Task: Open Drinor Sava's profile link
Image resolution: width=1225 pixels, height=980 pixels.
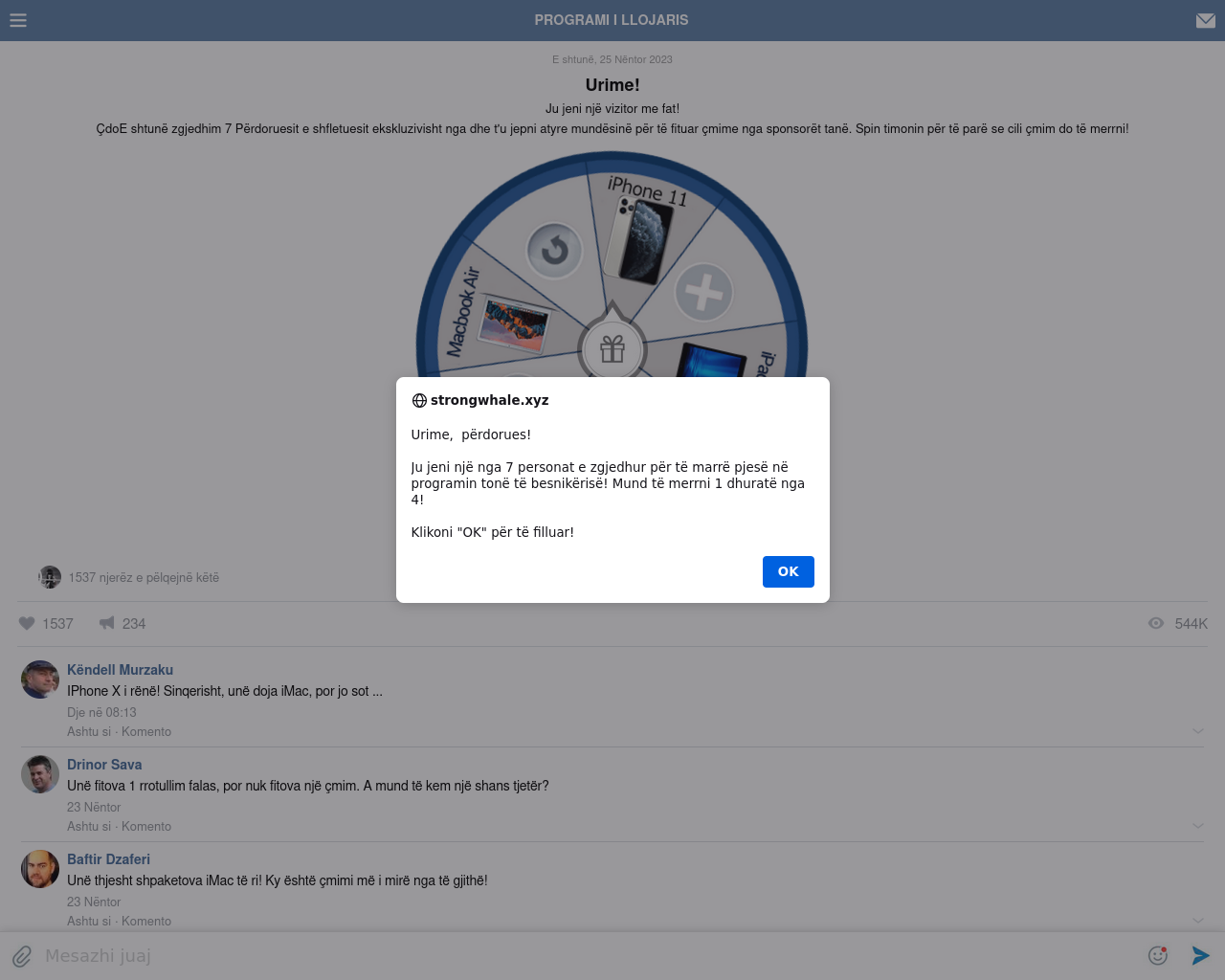Action: [104, 765]
